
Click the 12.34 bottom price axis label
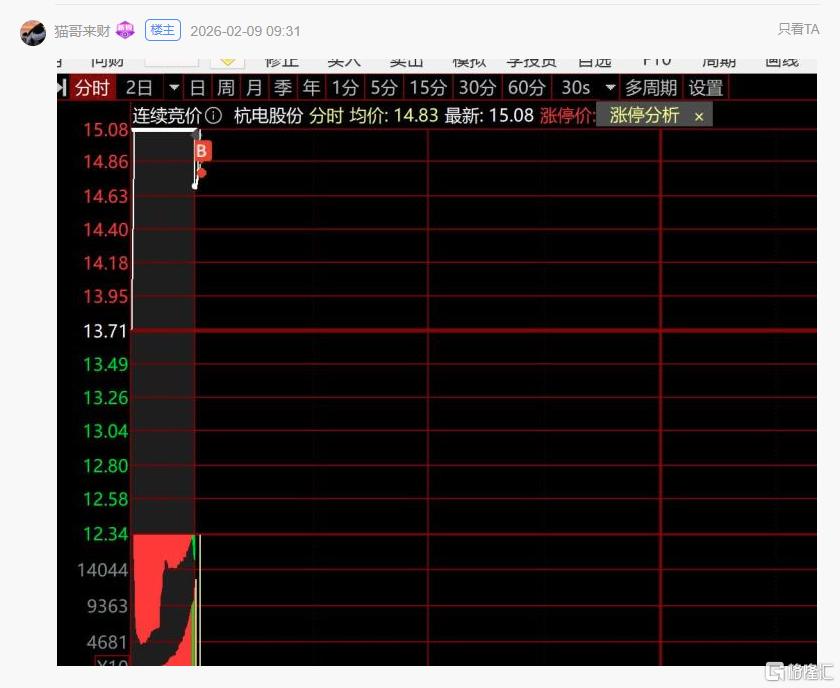point(106,534)
